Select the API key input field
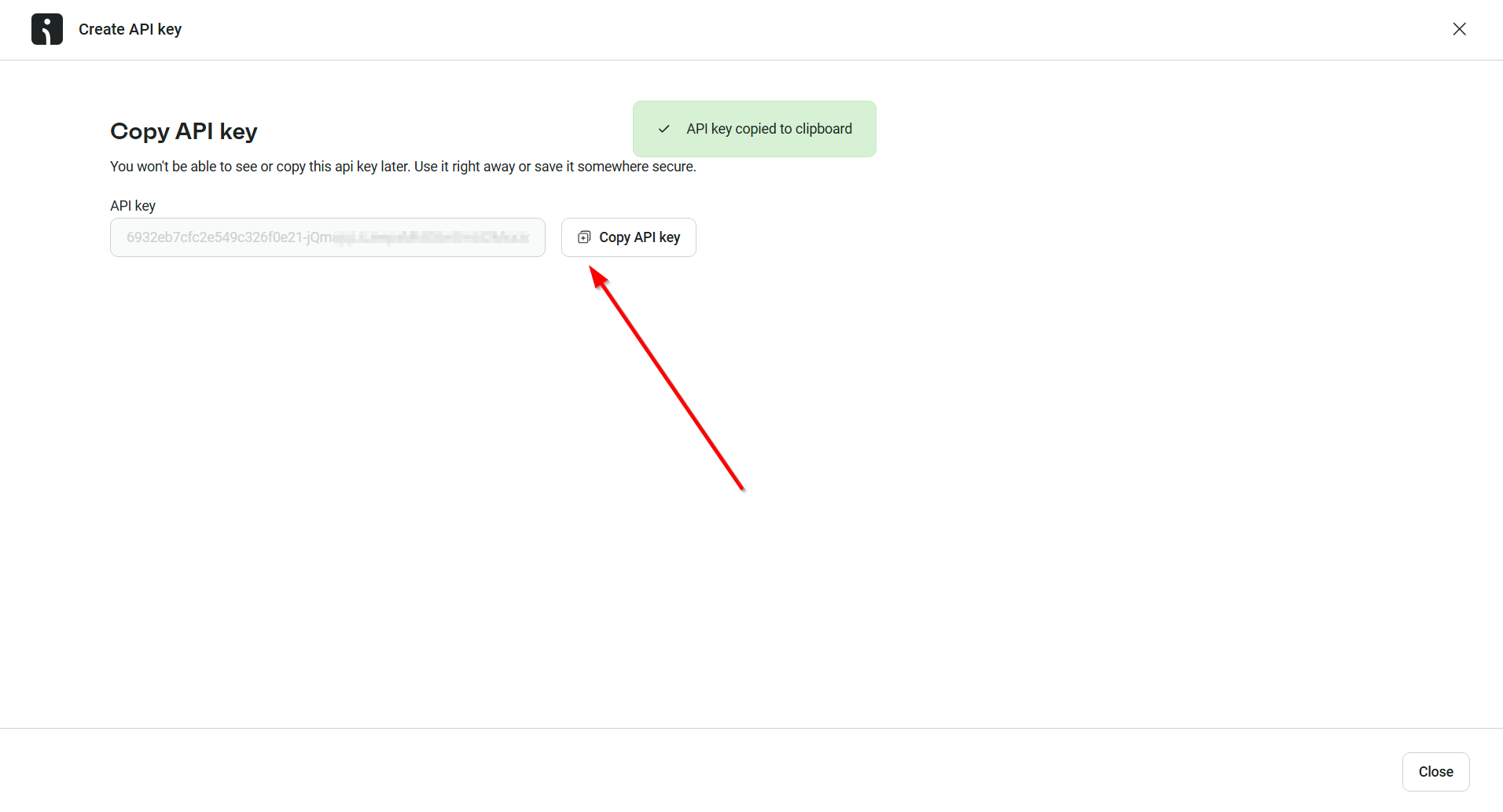 [328, 237]
